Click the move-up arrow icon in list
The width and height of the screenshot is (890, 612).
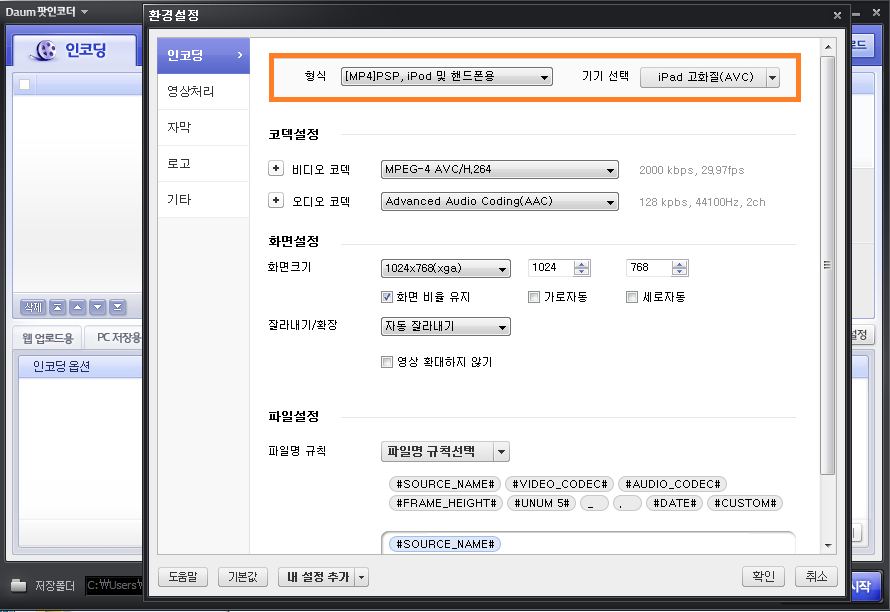[x=77, y=307]
